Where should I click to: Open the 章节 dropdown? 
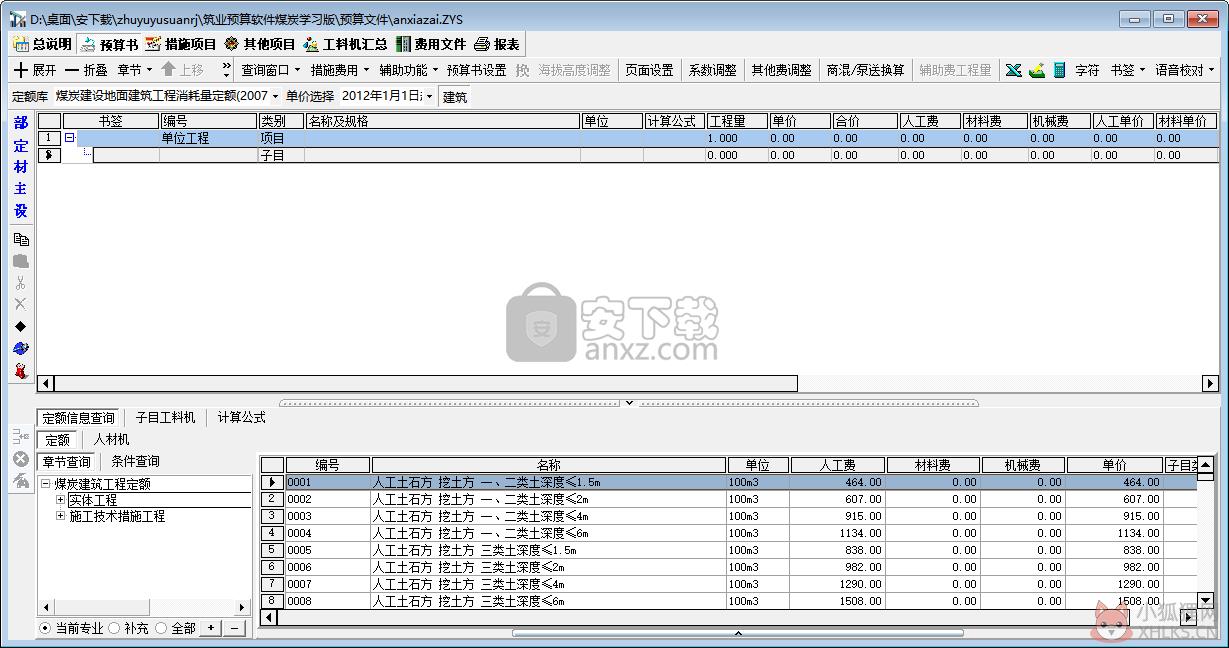135,70
